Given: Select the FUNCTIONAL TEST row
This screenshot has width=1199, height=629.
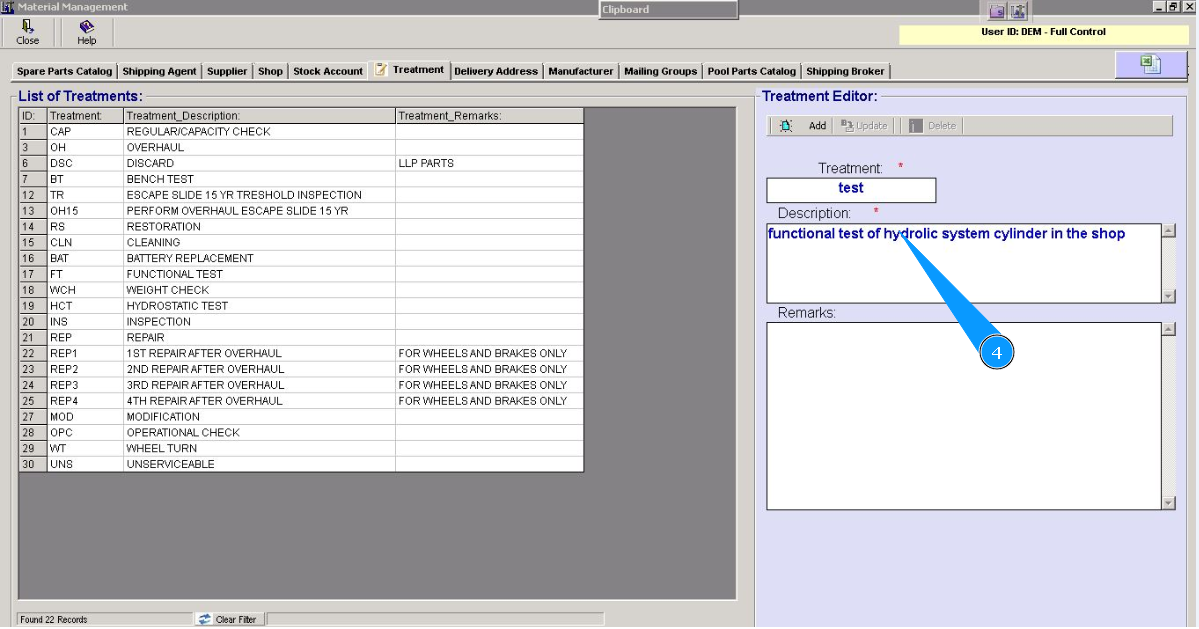Looking at the screenshot, I should (301, 274).
